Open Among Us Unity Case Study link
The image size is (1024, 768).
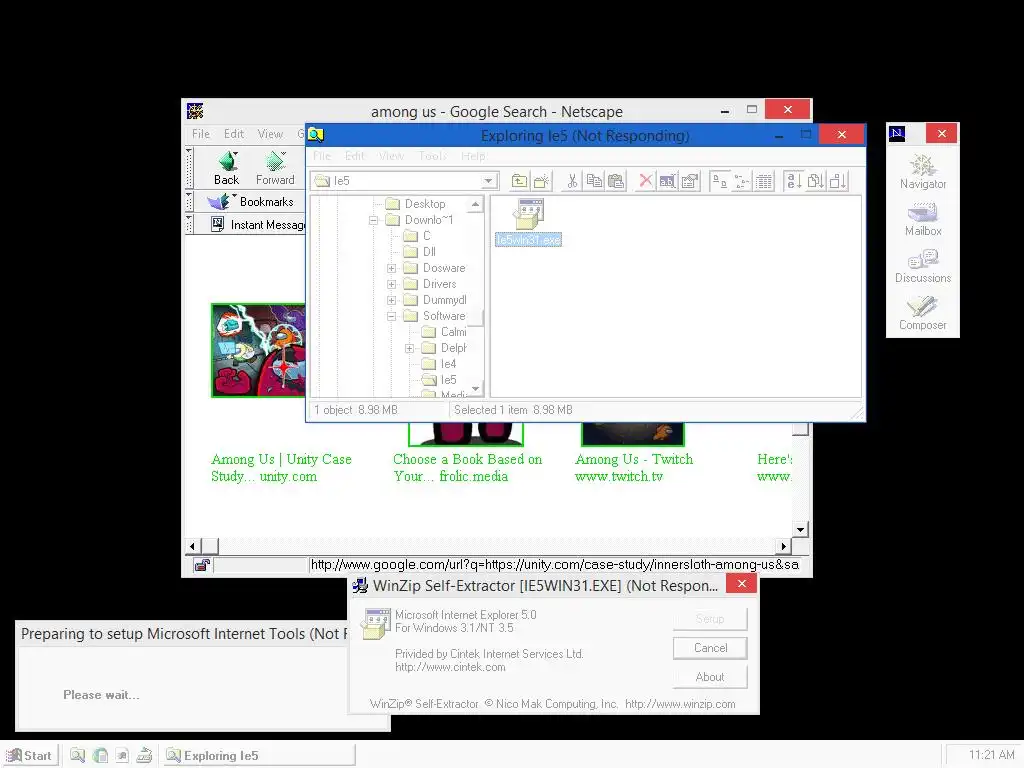pyautogui.click(x=281, y=468)
